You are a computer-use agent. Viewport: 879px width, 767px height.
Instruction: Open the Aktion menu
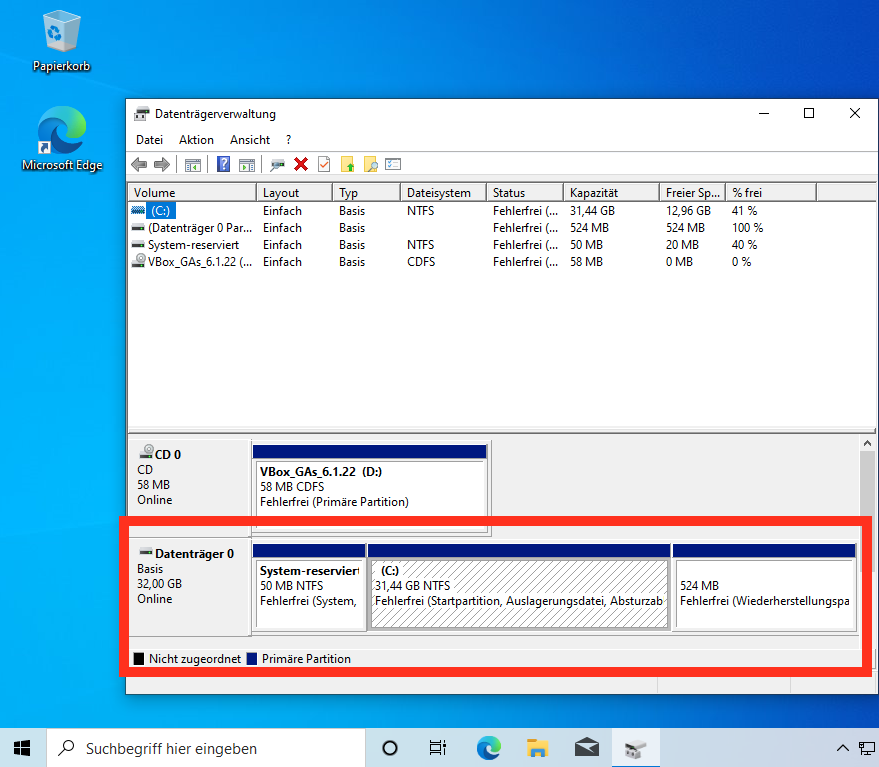coord(196,140)
